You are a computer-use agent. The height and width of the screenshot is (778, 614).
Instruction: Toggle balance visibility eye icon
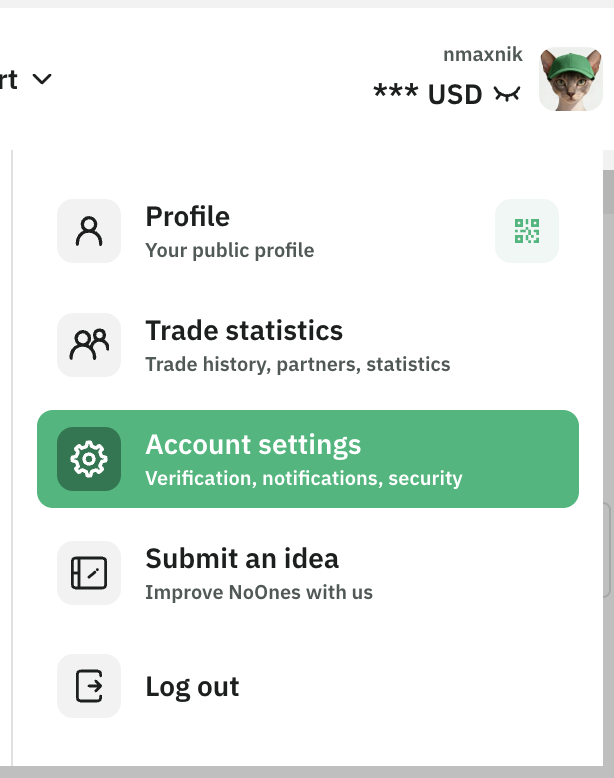tap(507, 94)
